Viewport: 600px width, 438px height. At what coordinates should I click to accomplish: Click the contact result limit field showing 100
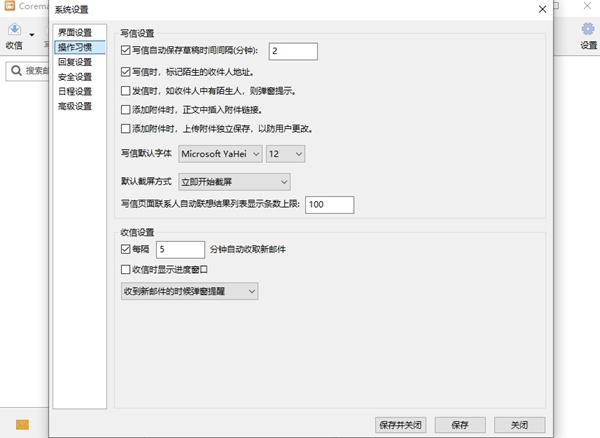pos(329,205)
